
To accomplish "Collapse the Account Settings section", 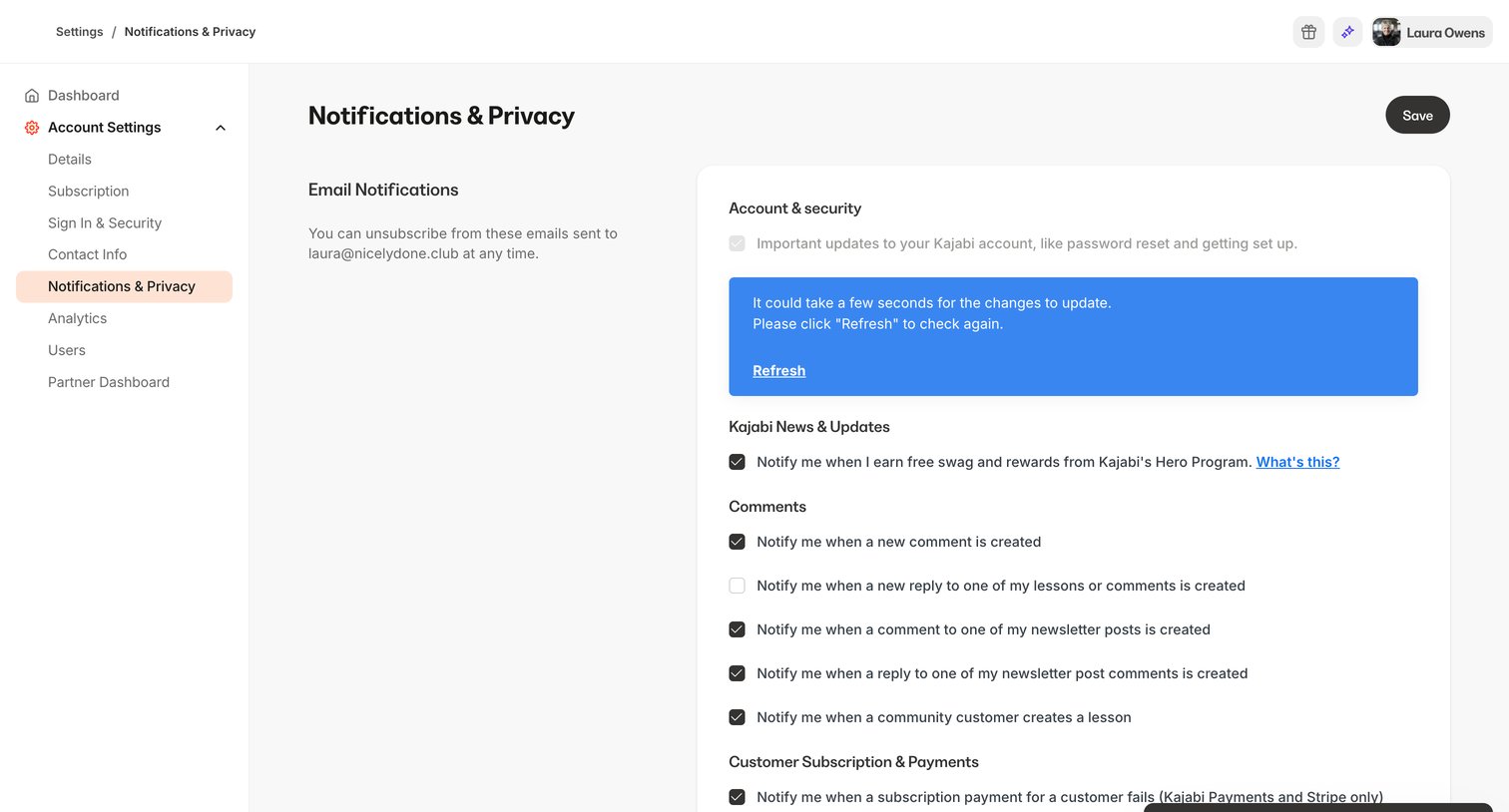I will point(221,128).
